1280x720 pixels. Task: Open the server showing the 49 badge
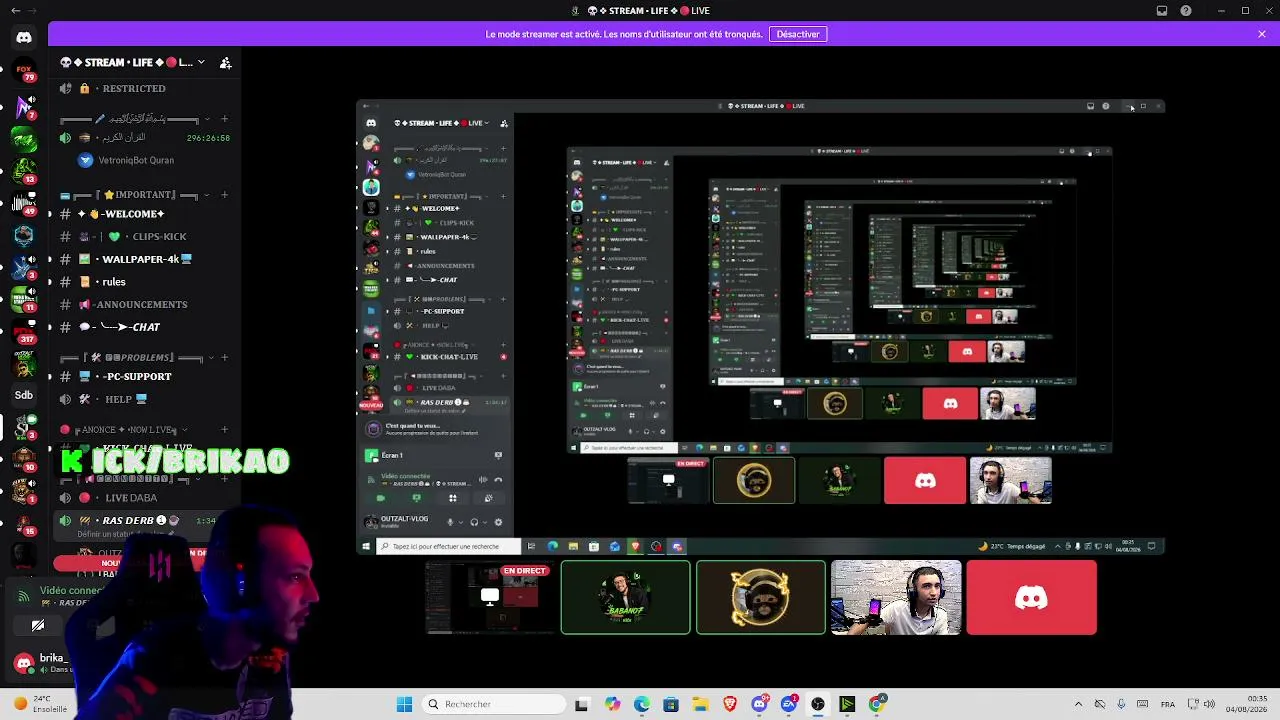click(24, 203)
